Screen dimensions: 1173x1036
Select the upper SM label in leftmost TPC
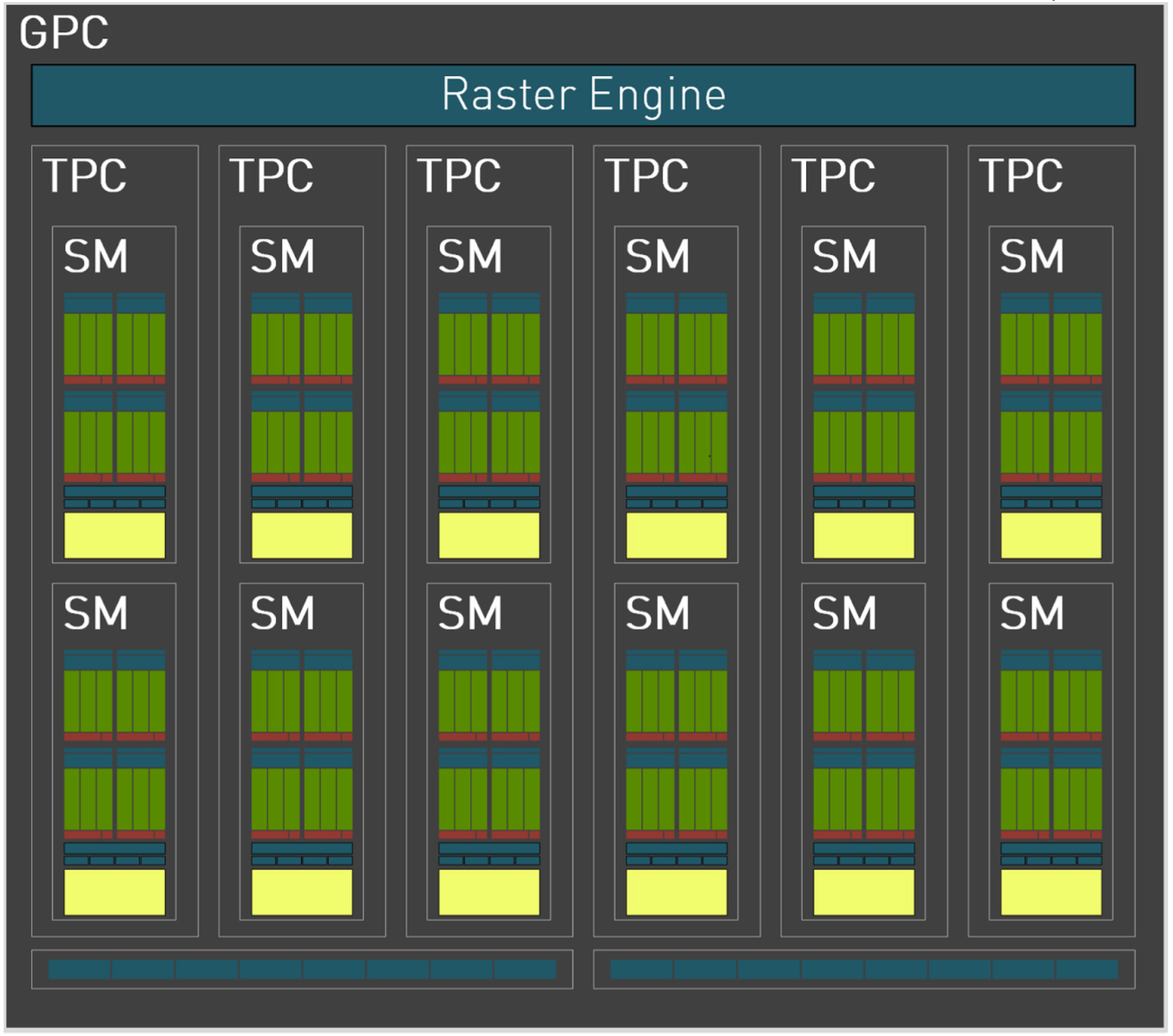point(96,256)
